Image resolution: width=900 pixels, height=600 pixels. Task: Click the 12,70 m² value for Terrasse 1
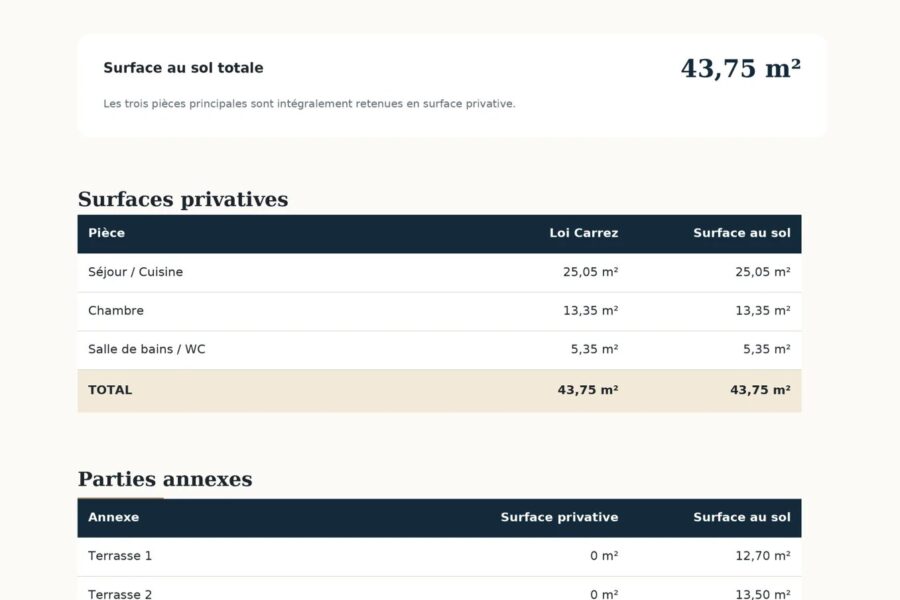point(763,556)
